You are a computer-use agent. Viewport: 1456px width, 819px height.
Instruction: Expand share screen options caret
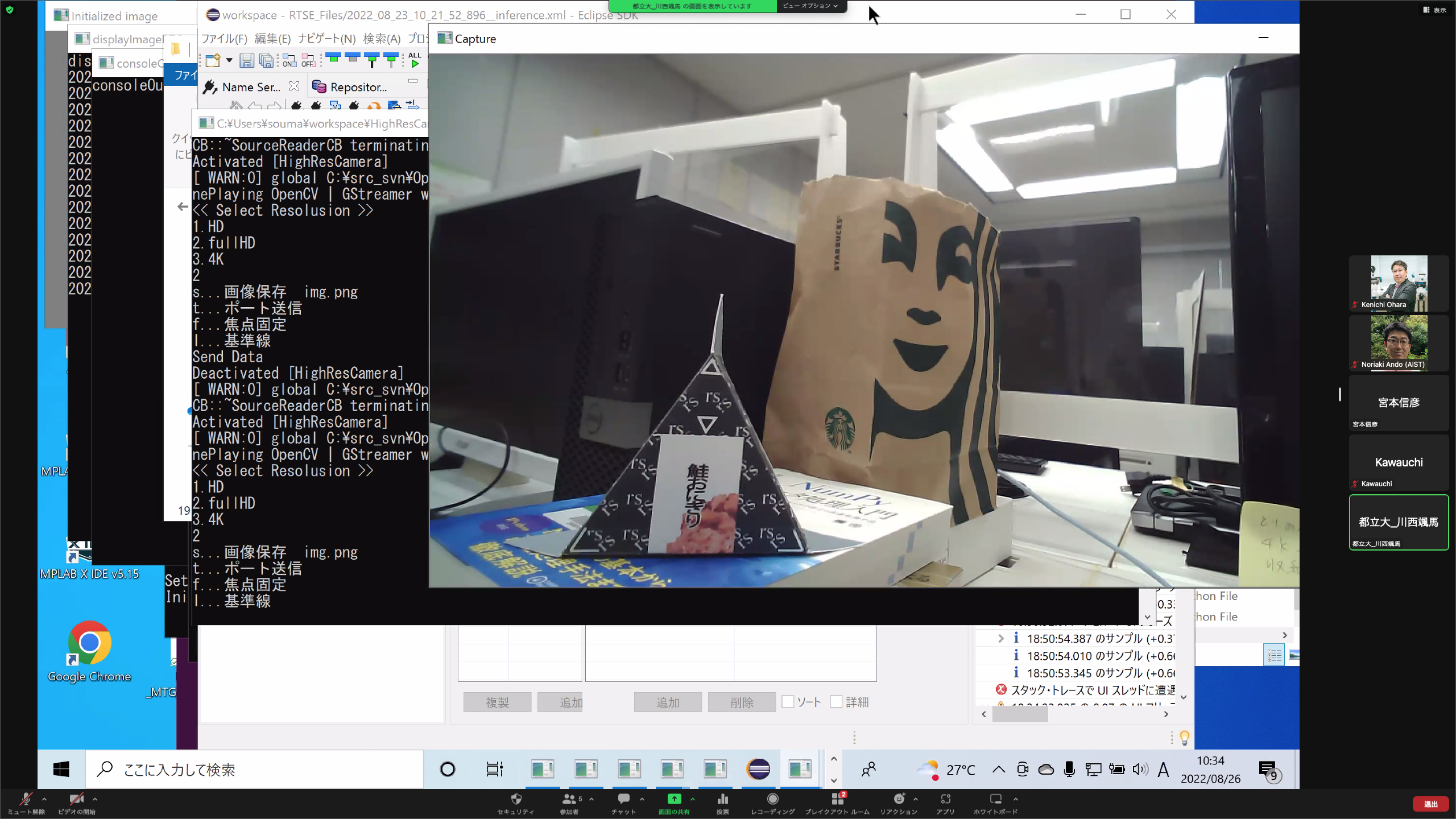pyautogui.click(x=693, y=799)
